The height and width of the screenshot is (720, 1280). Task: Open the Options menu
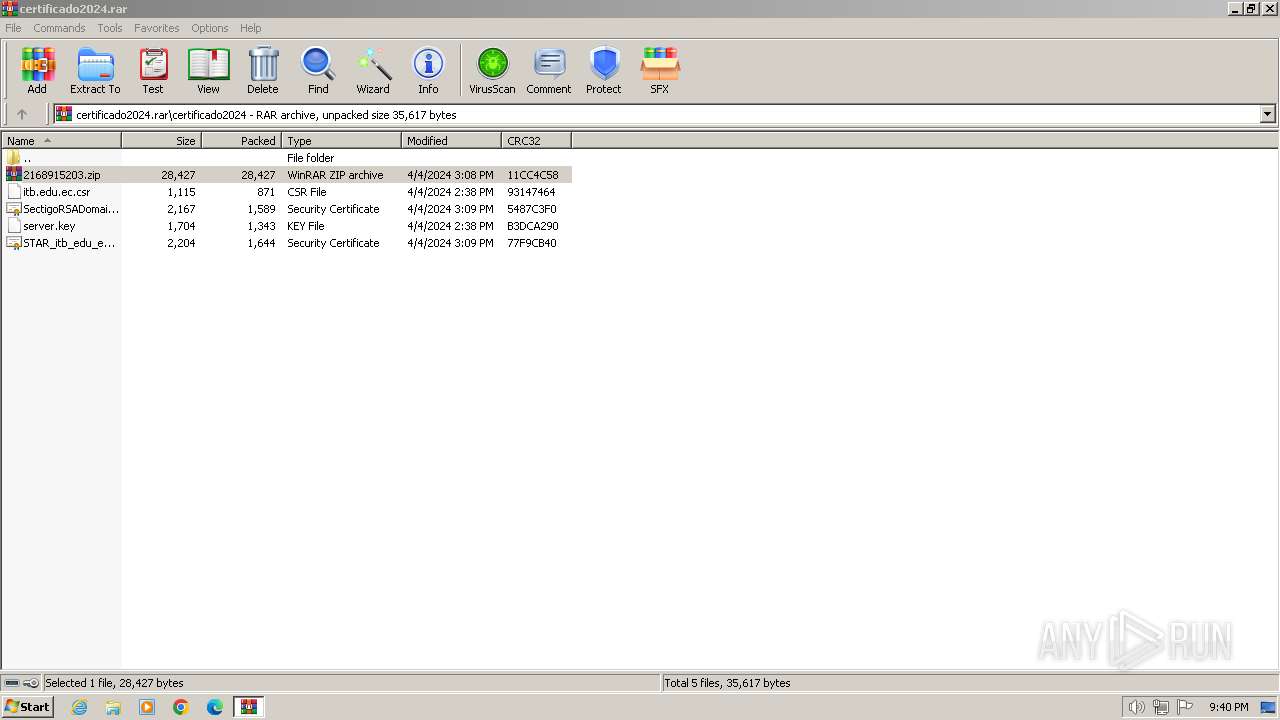point(210,28)
